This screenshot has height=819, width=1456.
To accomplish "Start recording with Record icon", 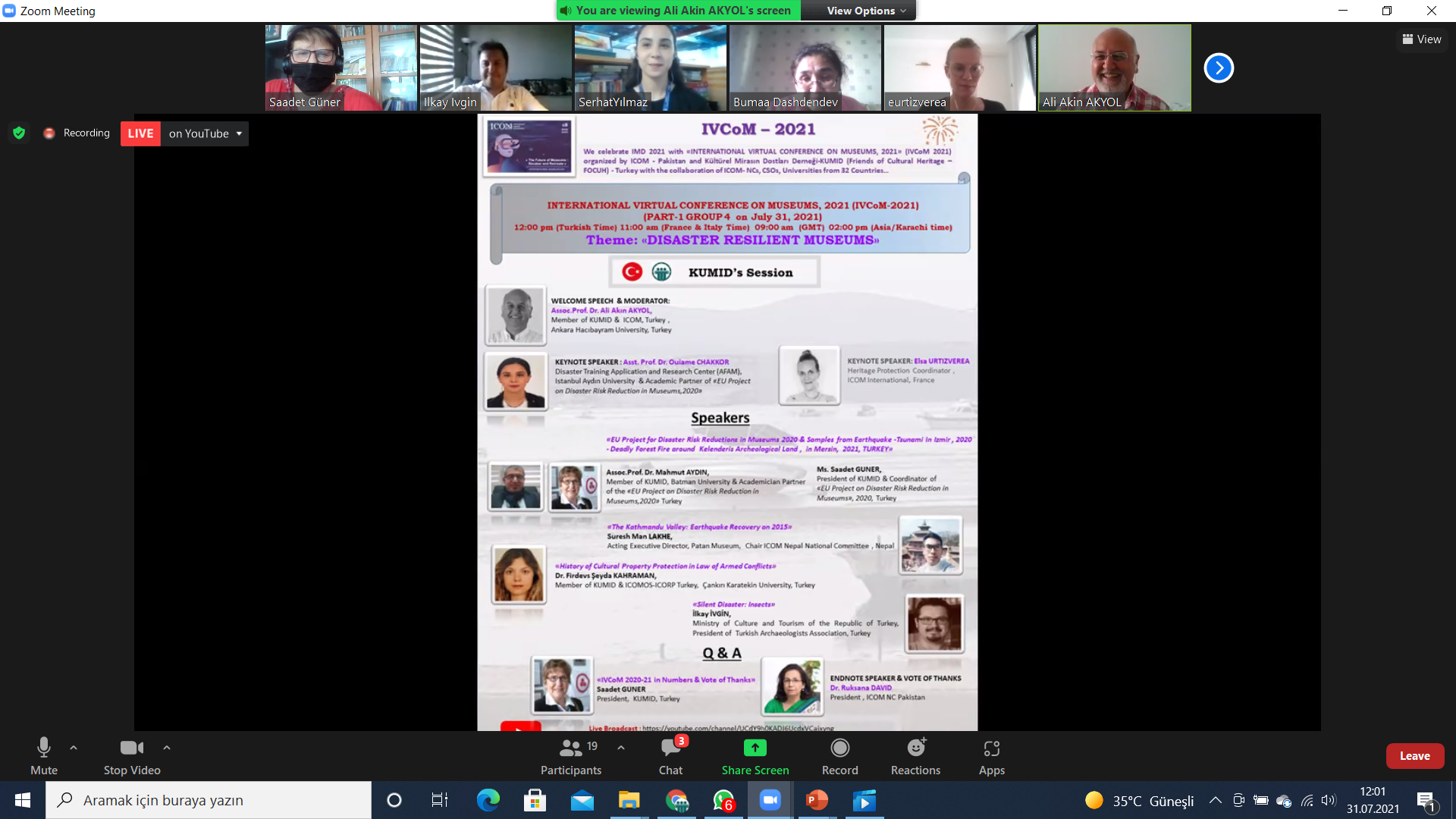I will coord(839,748).
